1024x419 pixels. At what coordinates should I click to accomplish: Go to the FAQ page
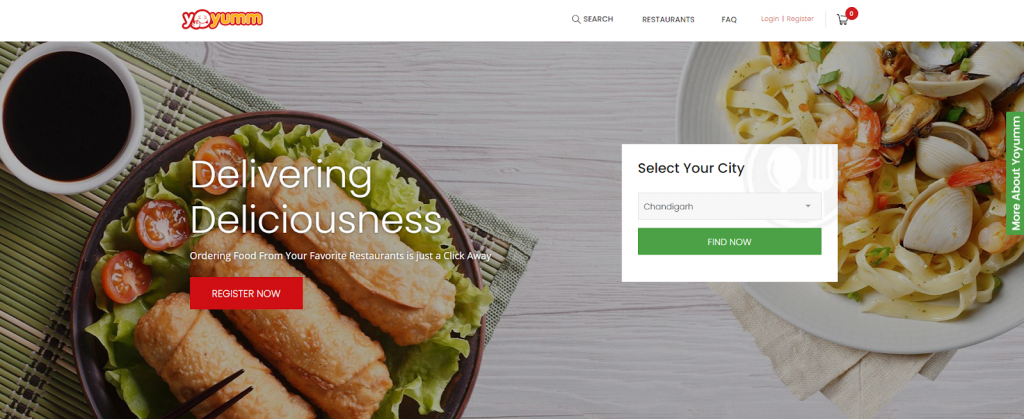point(729,20)
